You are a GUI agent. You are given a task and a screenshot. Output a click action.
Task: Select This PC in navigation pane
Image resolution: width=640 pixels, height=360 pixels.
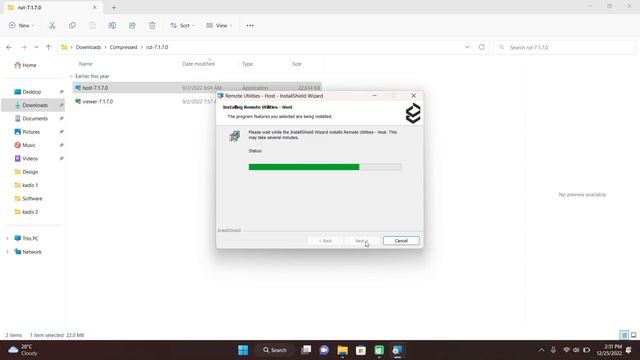pyautogui.click(x=27, y=238)
